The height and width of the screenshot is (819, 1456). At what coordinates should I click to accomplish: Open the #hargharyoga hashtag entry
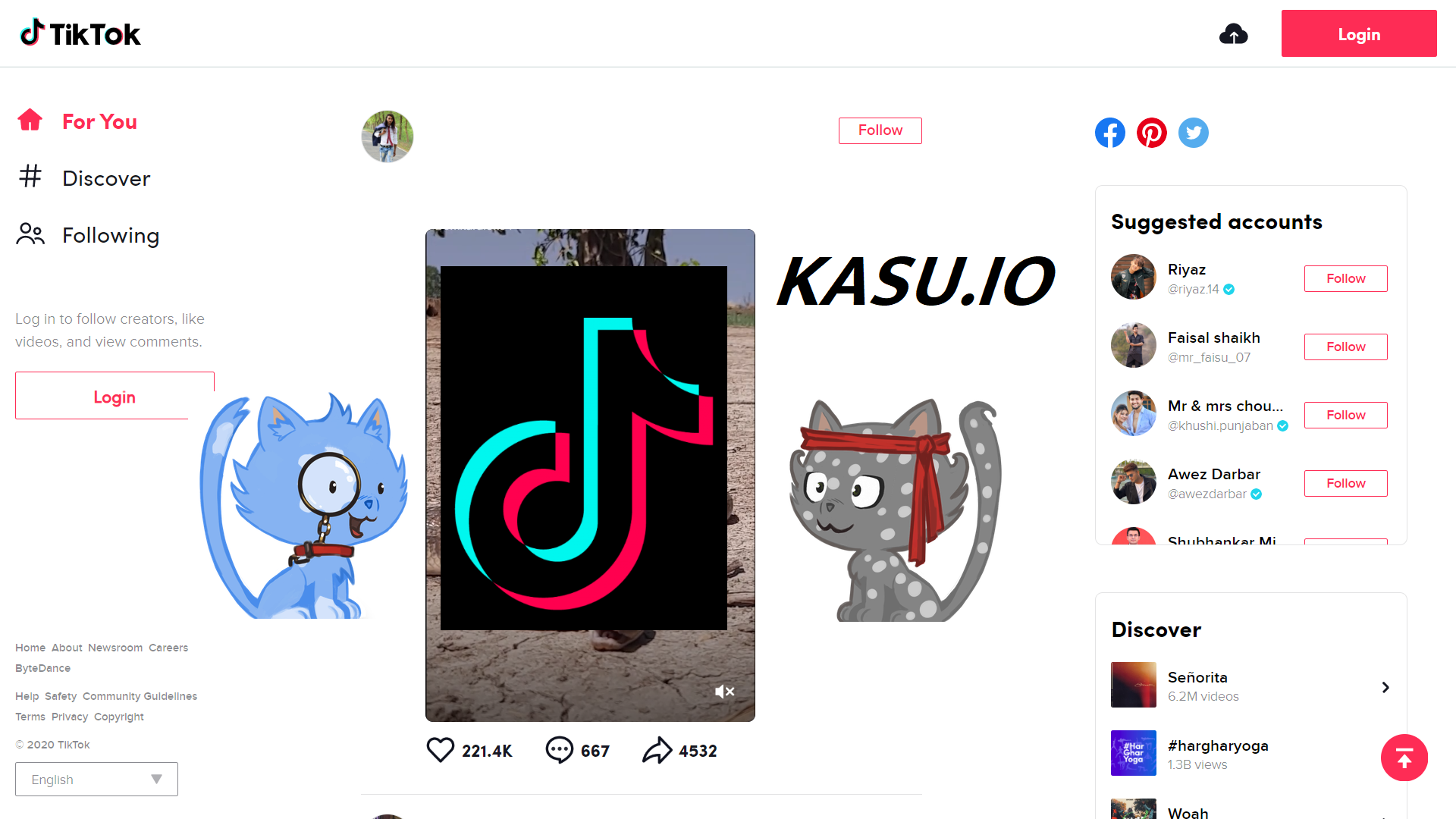point(1218,753)
